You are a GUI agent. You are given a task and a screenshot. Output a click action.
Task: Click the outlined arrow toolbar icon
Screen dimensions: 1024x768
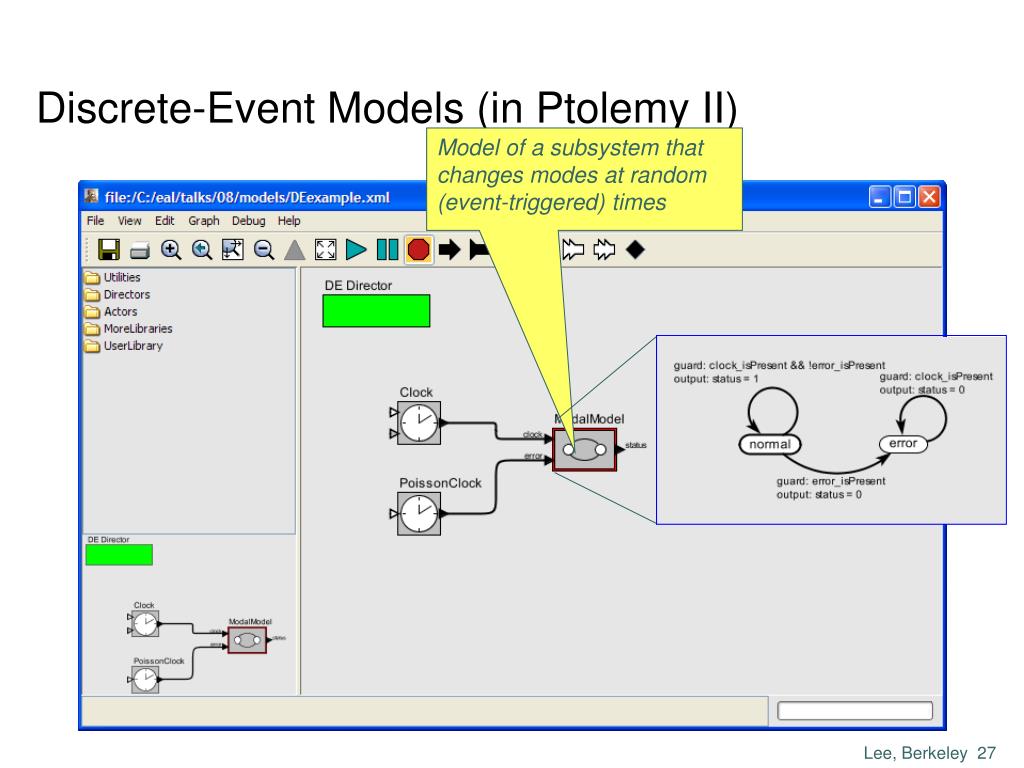(573, 250)
